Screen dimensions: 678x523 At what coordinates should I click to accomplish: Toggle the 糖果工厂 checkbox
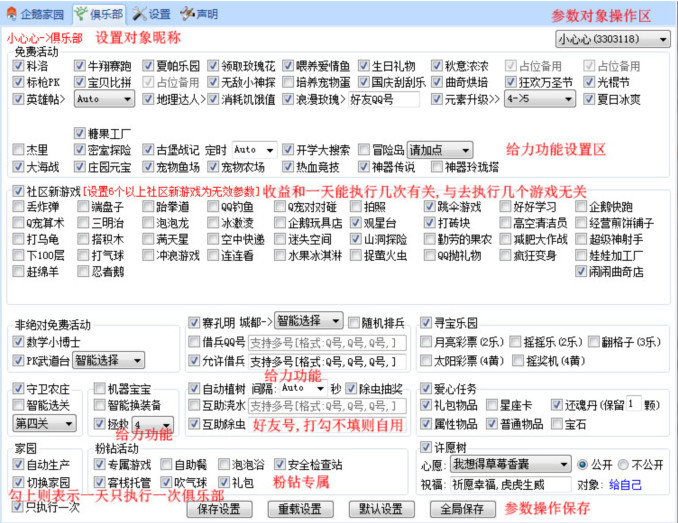[x=79, y=133]
